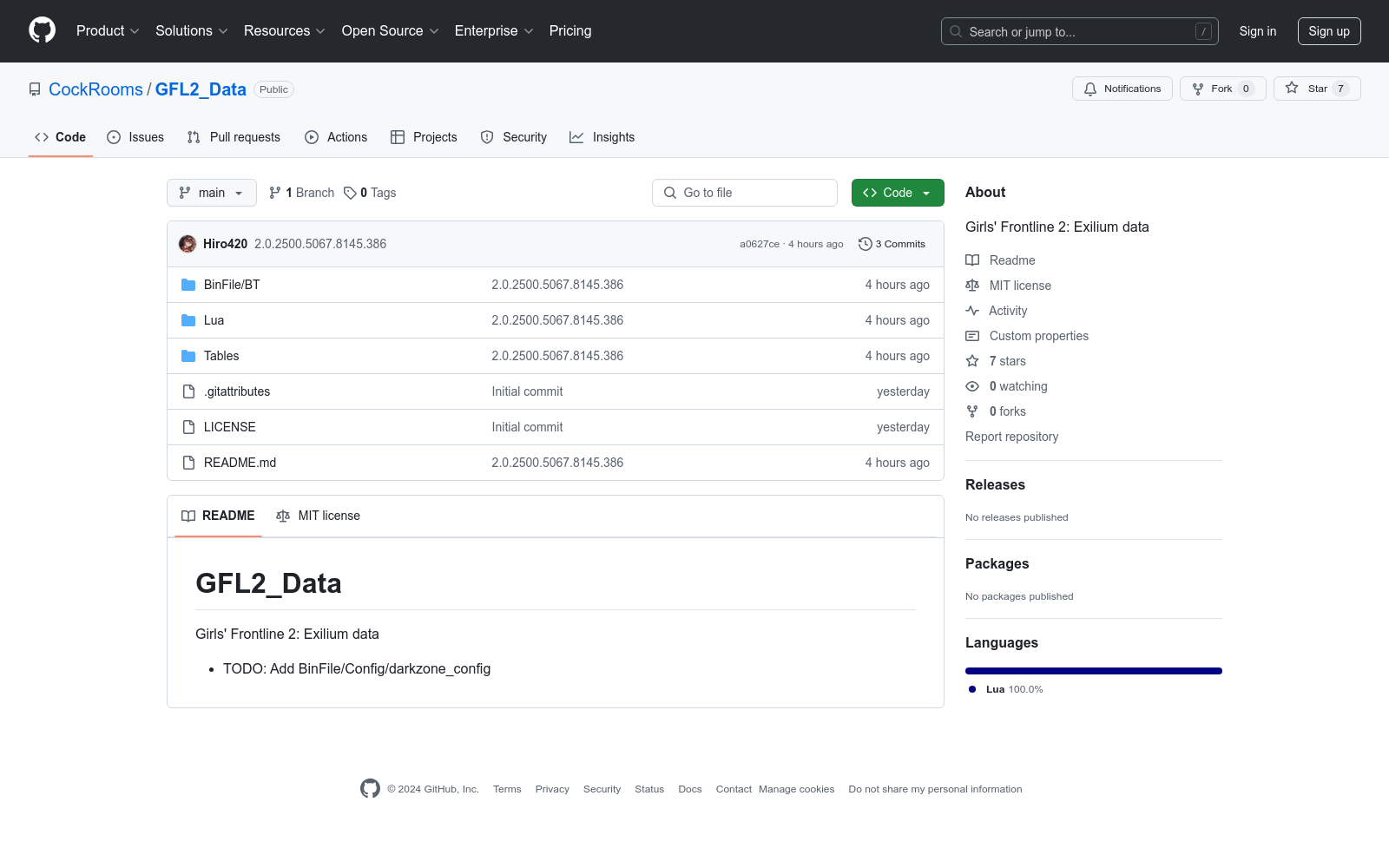Click the branch icon beside 1 Branch
1389x868 pixels.
[x=275, y=193]
